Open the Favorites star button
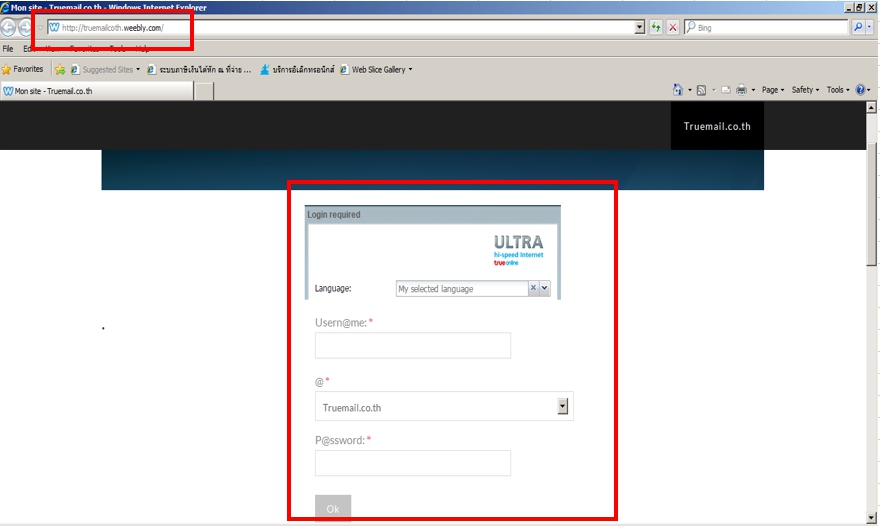 (22, 69)
